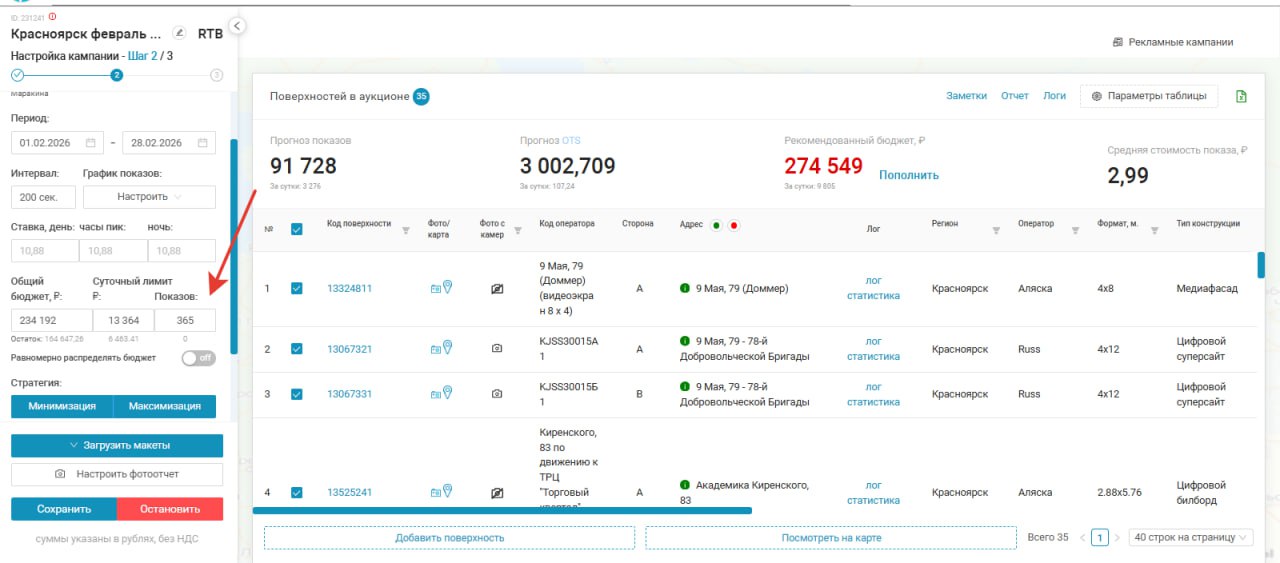1280x563 pixels.
Task: Open the Отчет tab
Action: pyautogui.click(x=1015, y=96)
